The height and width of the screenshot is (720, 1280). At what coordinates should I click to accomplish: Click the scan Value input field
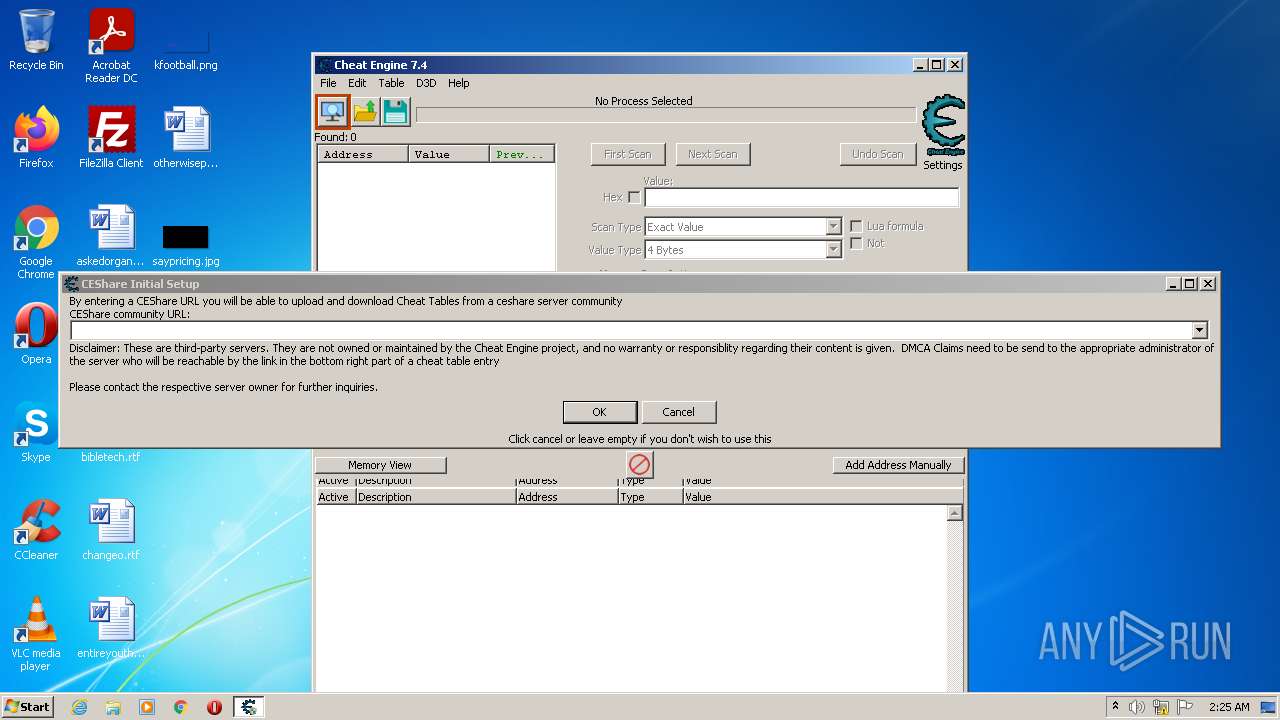801,197
